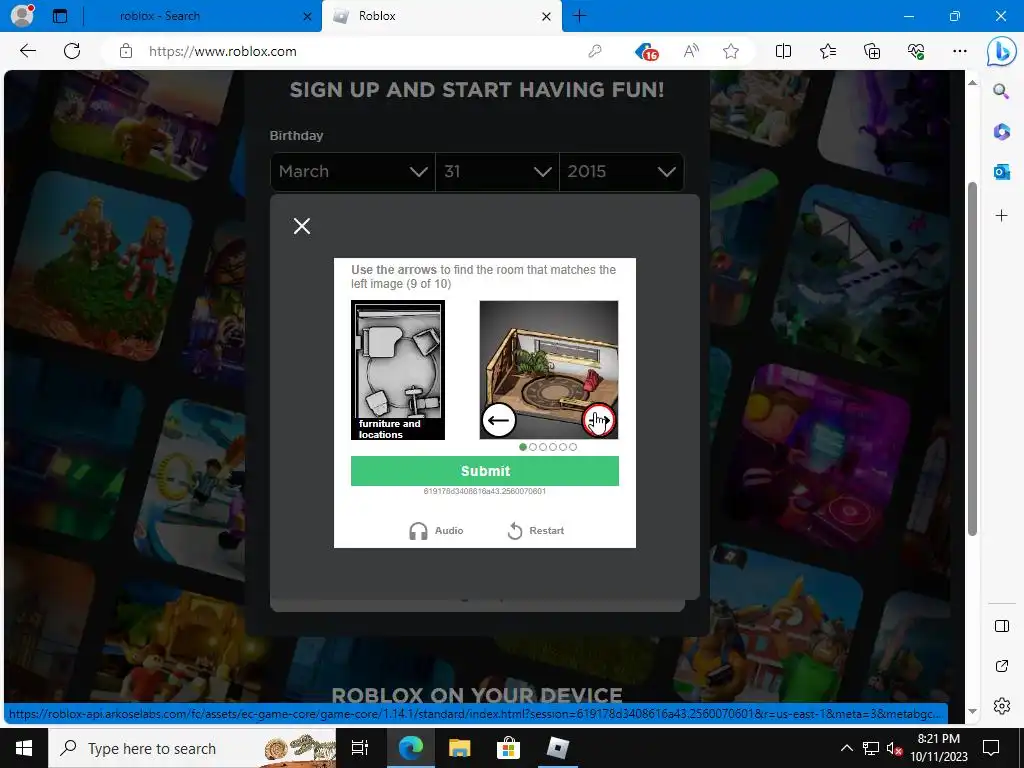
Task: Open Settings and more menu
Action: (x=959, y=51)
